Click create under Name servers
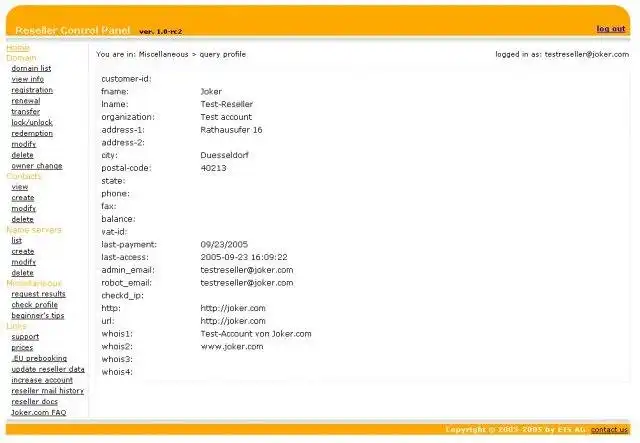Image resolution: width=640 pixels, height=443 pixels. [x=23, y=252]
